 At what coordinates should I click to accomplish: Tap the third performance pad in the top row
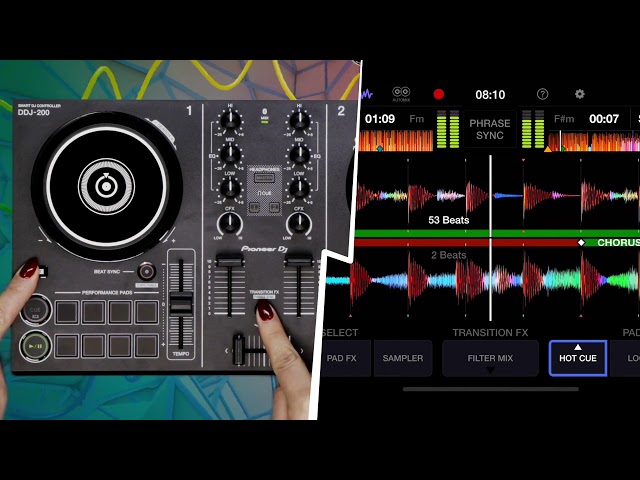point(120,312)
